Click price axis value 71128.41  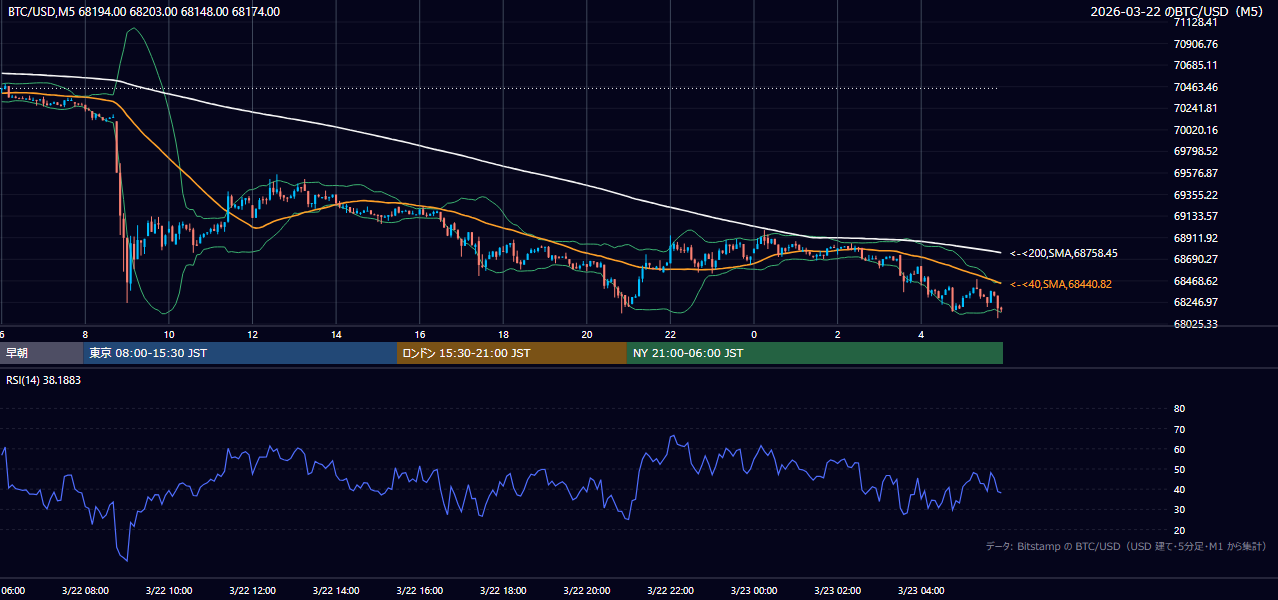click(1196, 22)
